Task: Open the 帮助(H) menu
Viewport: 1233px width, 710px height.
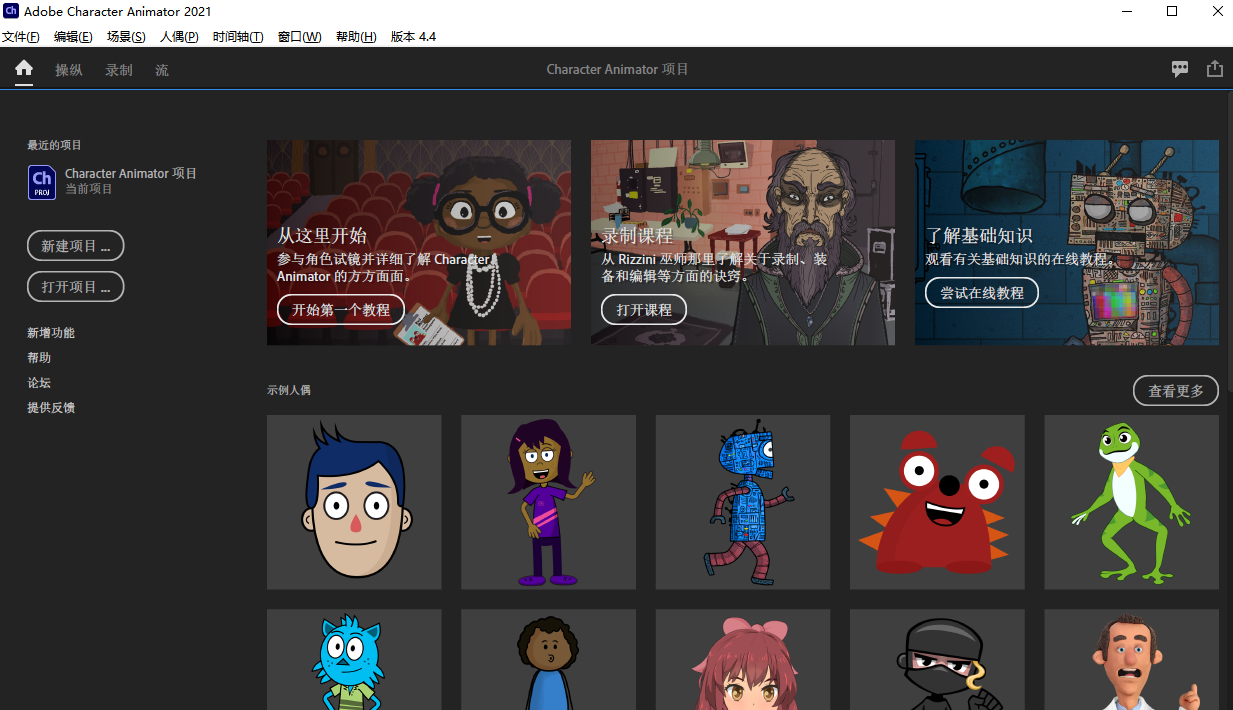Action: [x=356, y=37]
